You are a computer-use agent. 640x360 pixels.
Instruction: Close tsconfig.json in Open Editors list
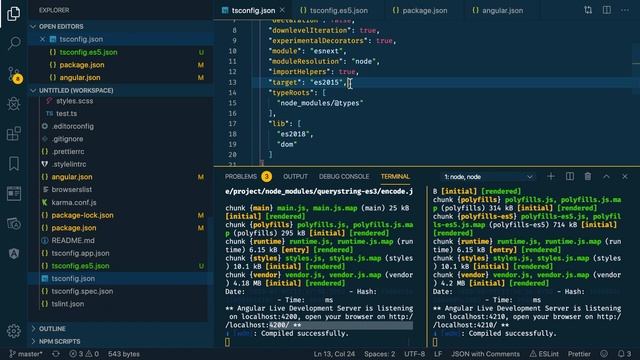click(42, 39)
